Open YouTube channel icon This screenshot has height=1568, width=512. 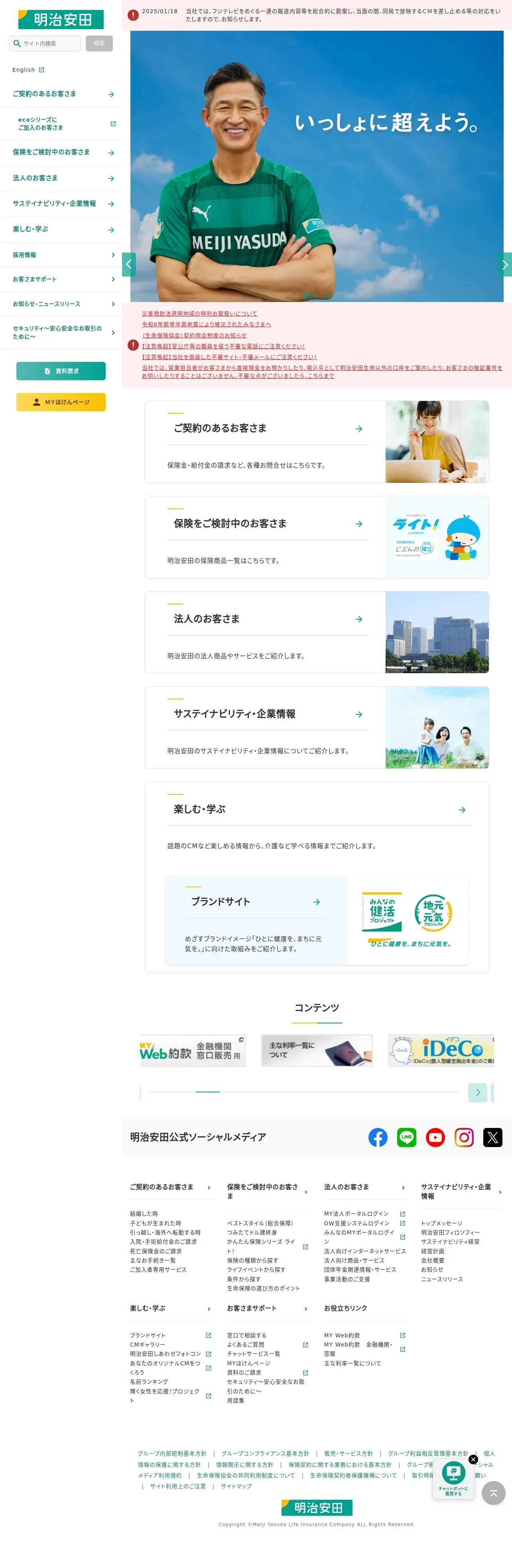(435, 1137)
